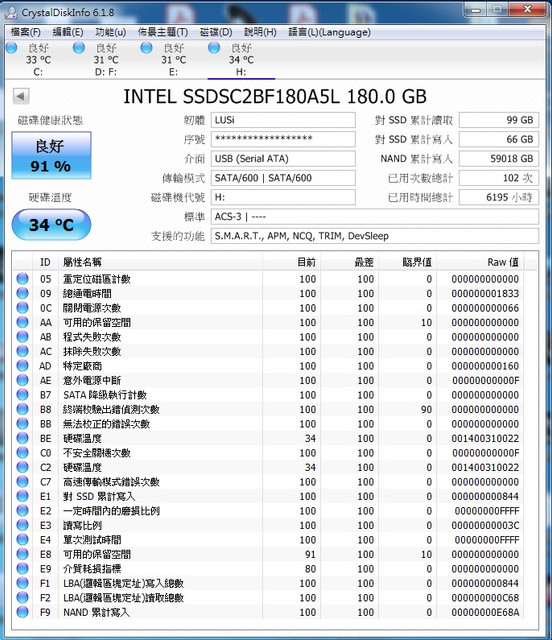Viewport: 552px width, 640px height.
Task: Click the status icon of attribute BE
Action: 22,438
